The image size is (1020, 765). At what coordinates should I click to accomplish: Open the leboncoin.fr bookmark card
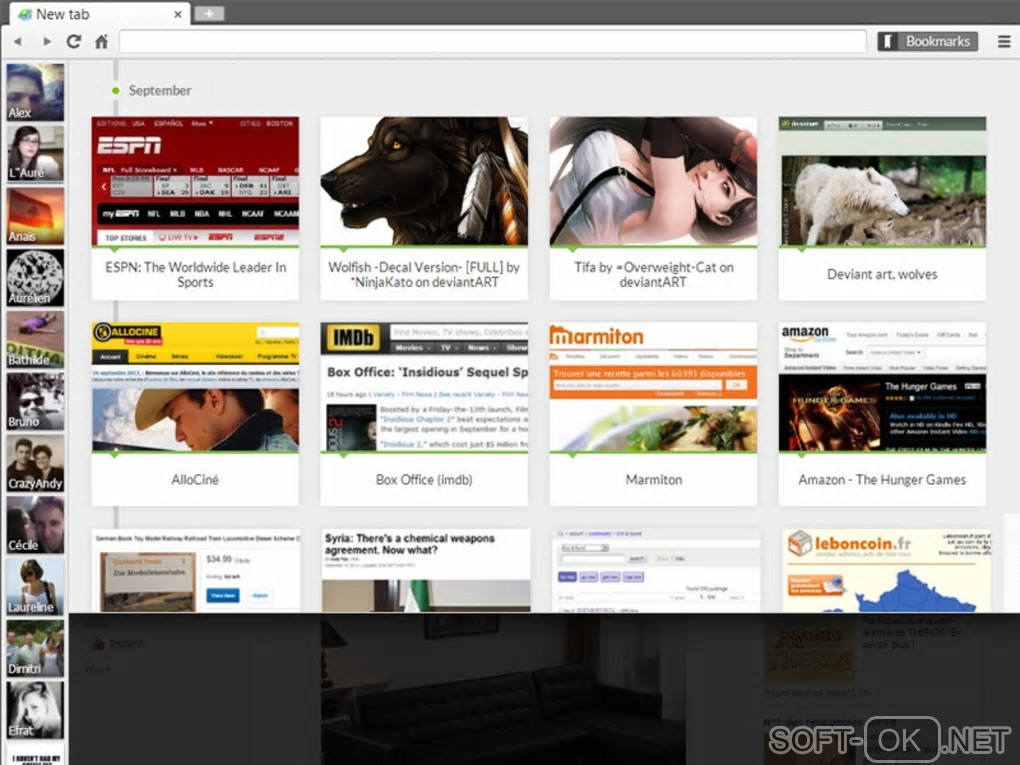pyautogui.click(x=887, y=570)
